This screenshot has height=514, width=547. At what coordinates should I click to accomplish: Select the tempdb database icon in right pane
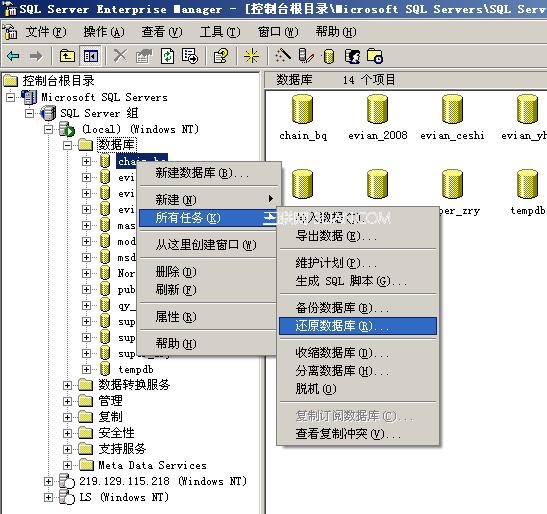click(x=527, y=184)
